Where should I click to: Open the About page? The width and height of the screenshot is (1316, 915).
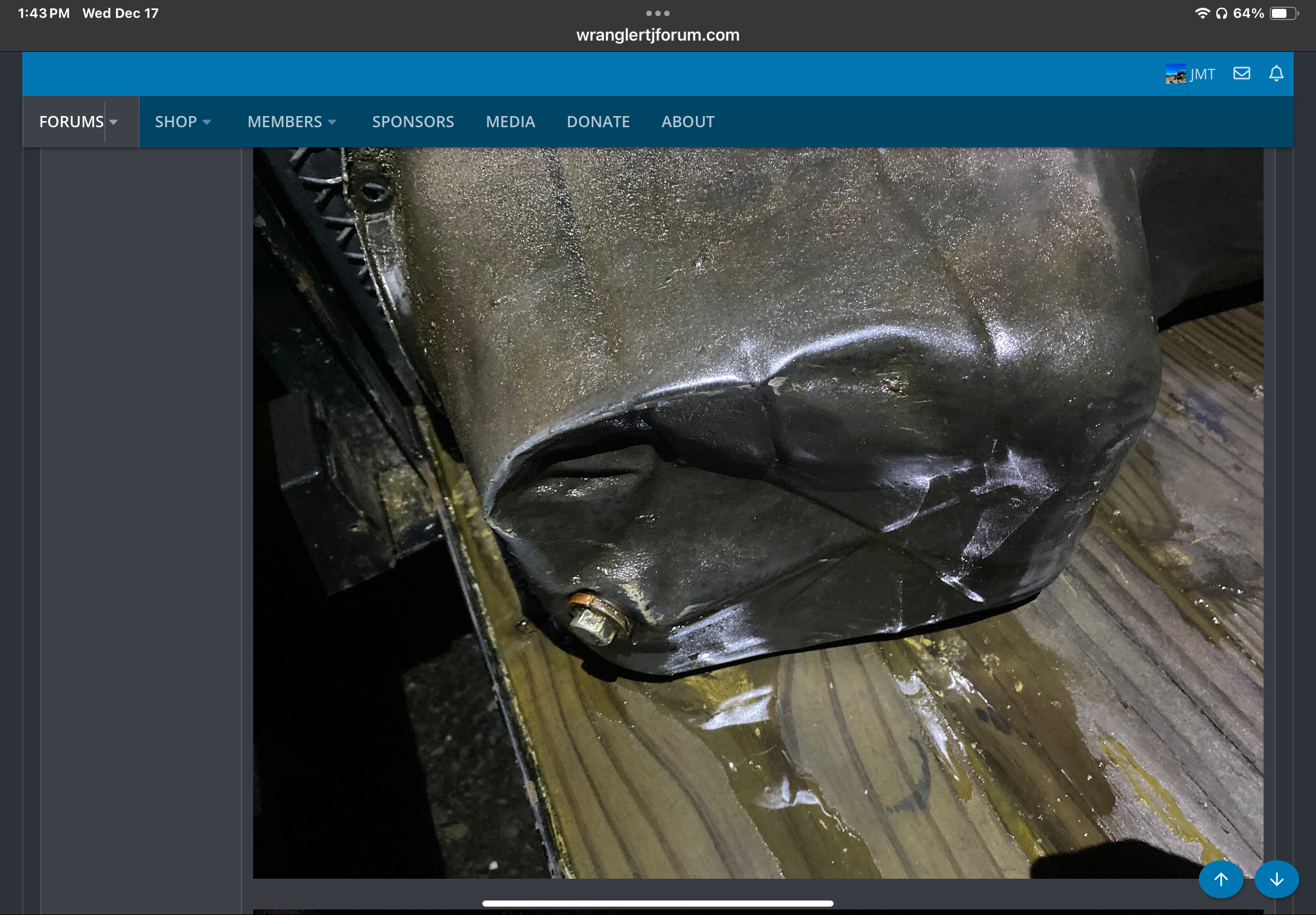pyautogui.click(x=688, y=122)
